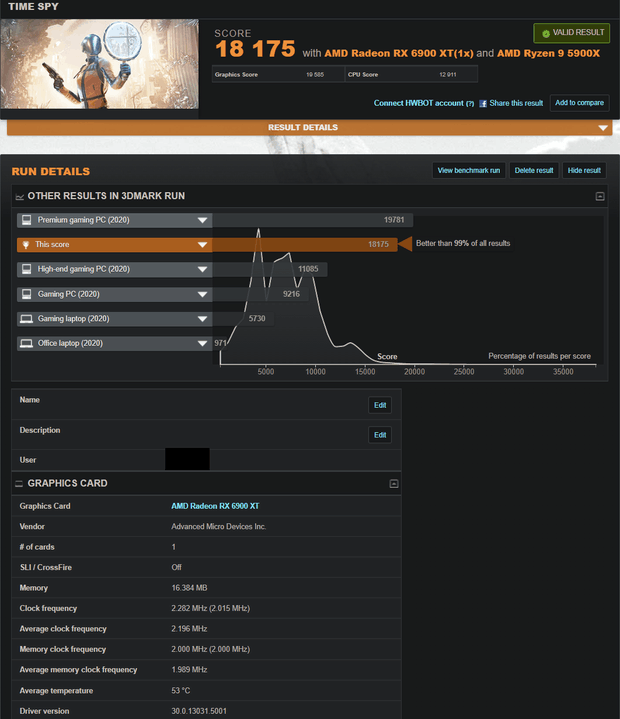Click the Facebook share icon
620x719 pixels.
coord(483,104)
